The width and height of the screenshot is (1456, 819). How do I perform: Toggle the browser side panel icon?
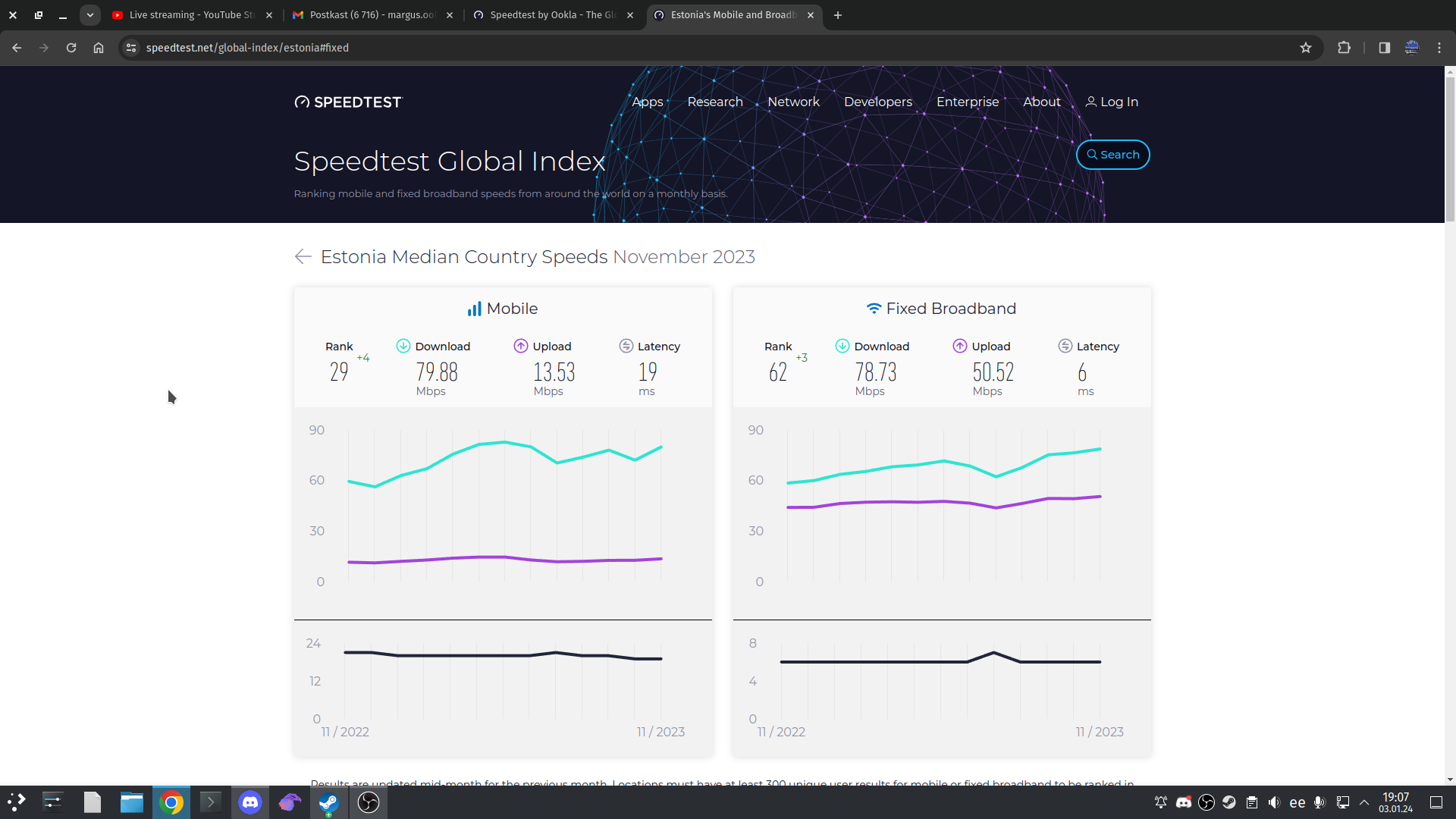[1385, 48]
